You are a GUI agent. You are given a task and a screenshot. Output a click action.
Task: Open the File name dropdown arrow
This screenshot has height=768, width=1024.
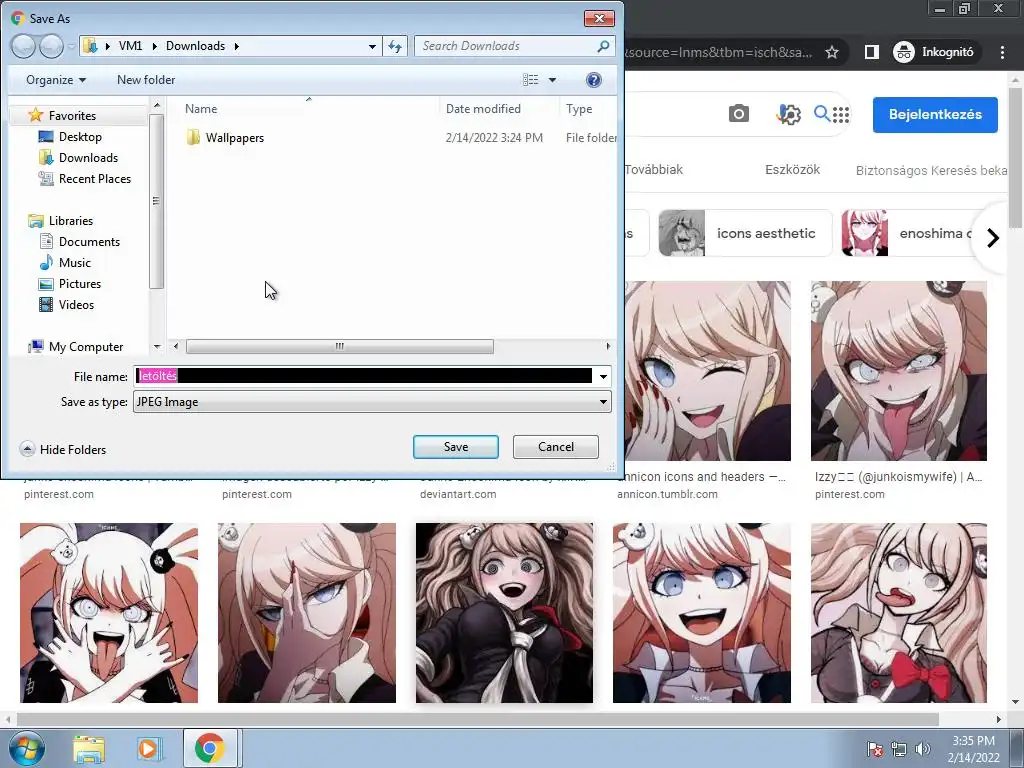[603, 376]
